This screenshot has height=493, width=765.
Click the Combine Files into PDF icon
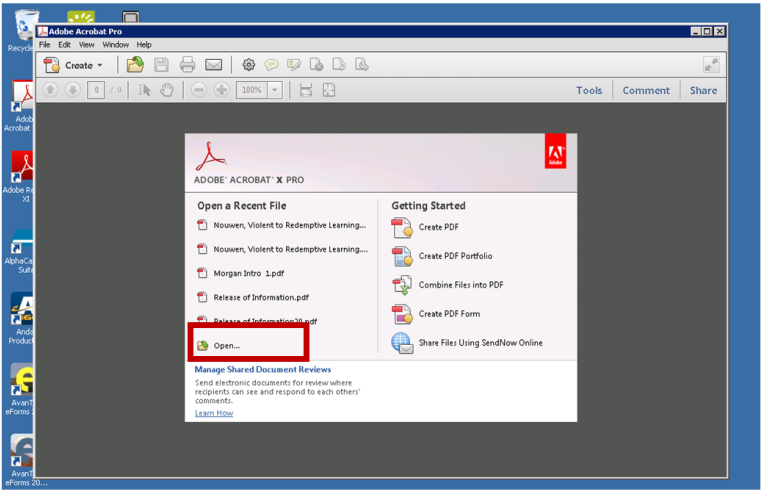coord(402,285)
